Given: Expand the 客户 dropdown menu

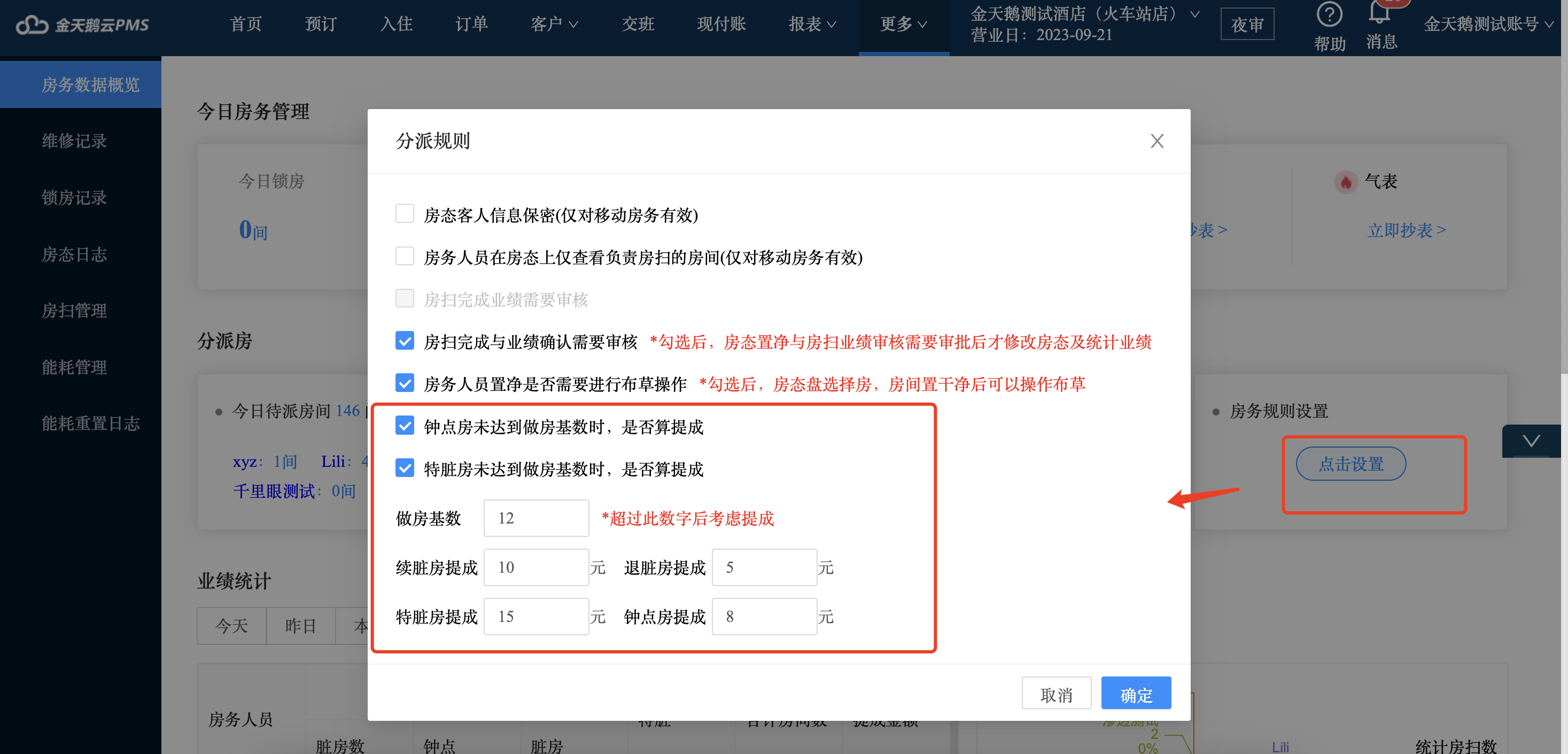Looking at the screenshot, I should click(554, 25).
